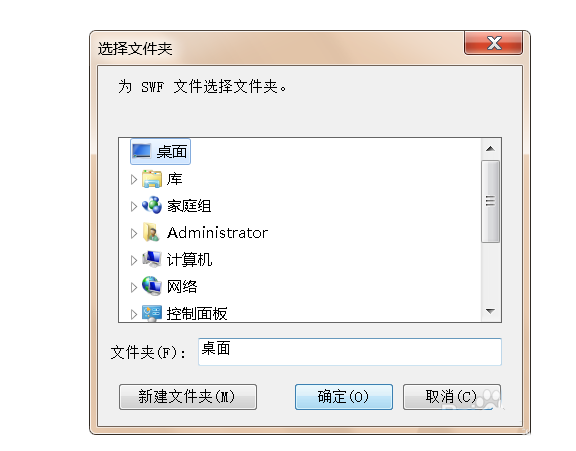Expand the 家庭组 tree node arrow
This screenshot has width=576, height=451.
click(x=134, y=206)
